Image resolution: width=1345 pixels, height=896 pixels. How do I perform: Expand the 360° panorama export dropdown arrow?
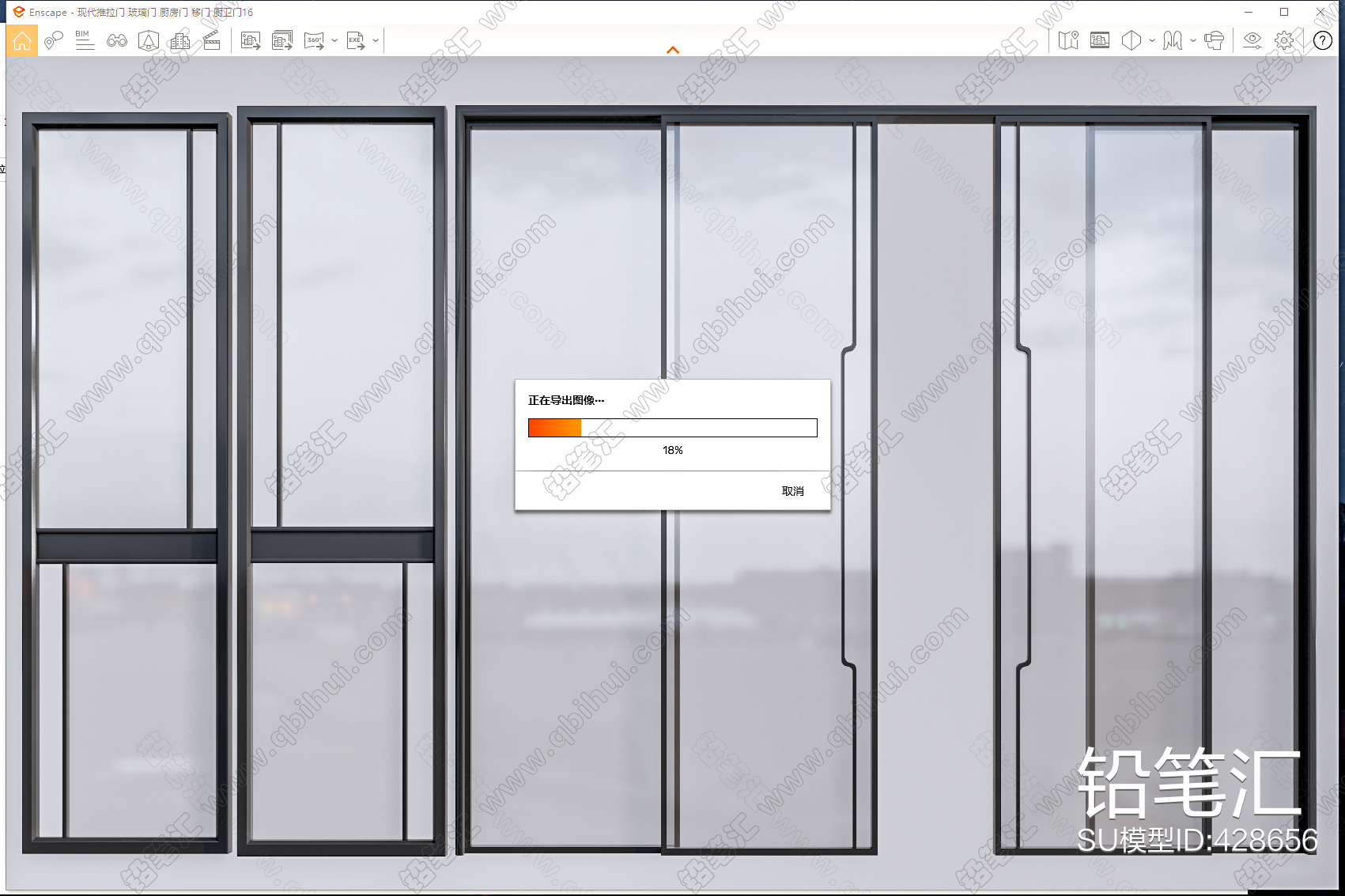point(334,40)
